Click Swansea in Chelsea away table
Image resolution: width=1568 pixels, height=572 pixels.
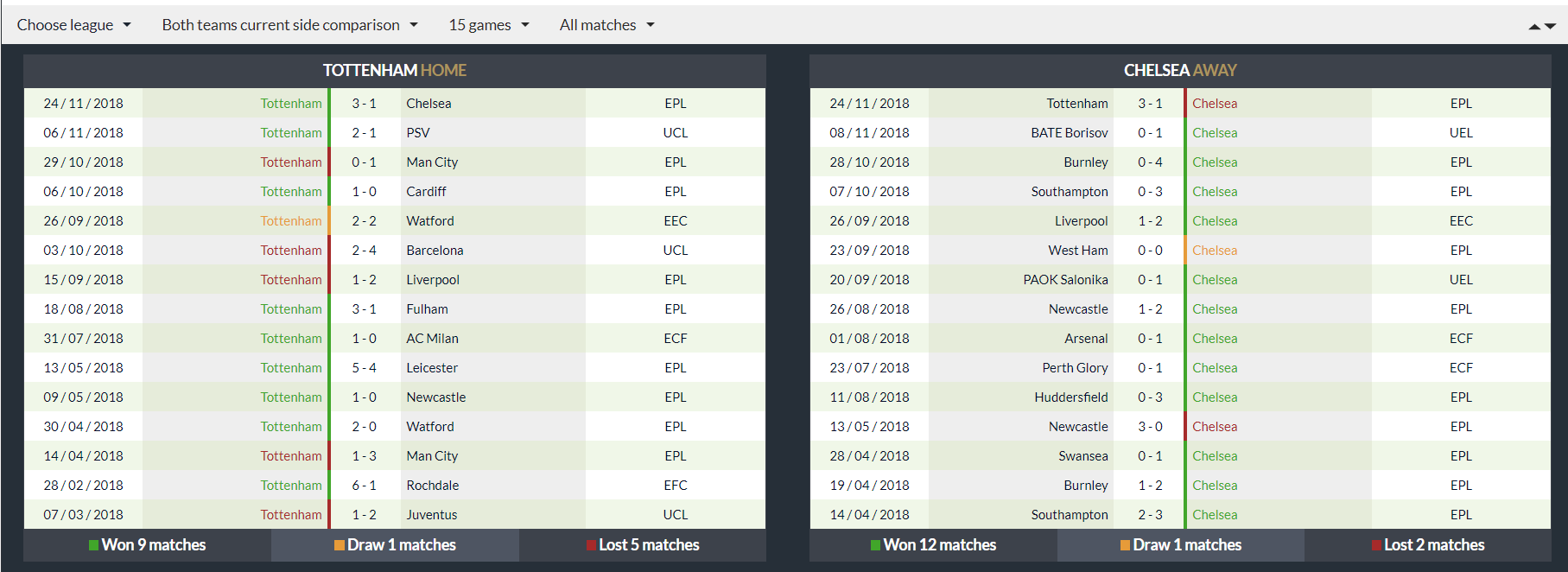pyautogui.click(x=1083, y=456)
